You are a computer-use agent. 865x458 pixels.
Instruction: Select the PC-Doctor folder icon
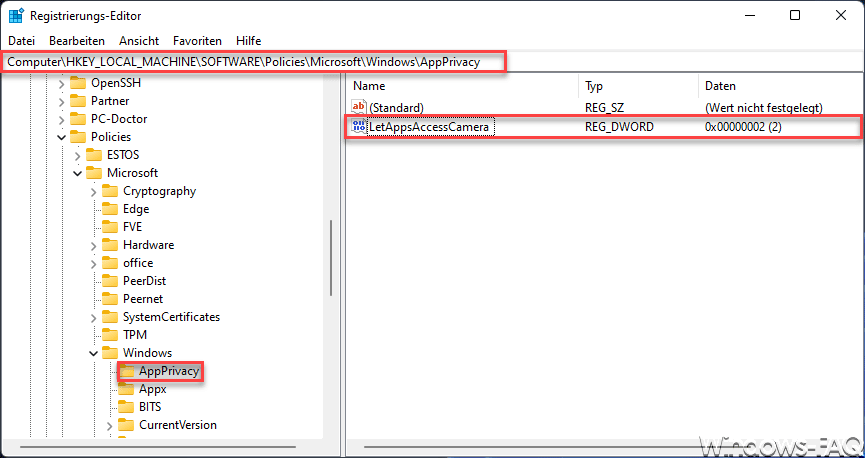[x=78, y=119]
